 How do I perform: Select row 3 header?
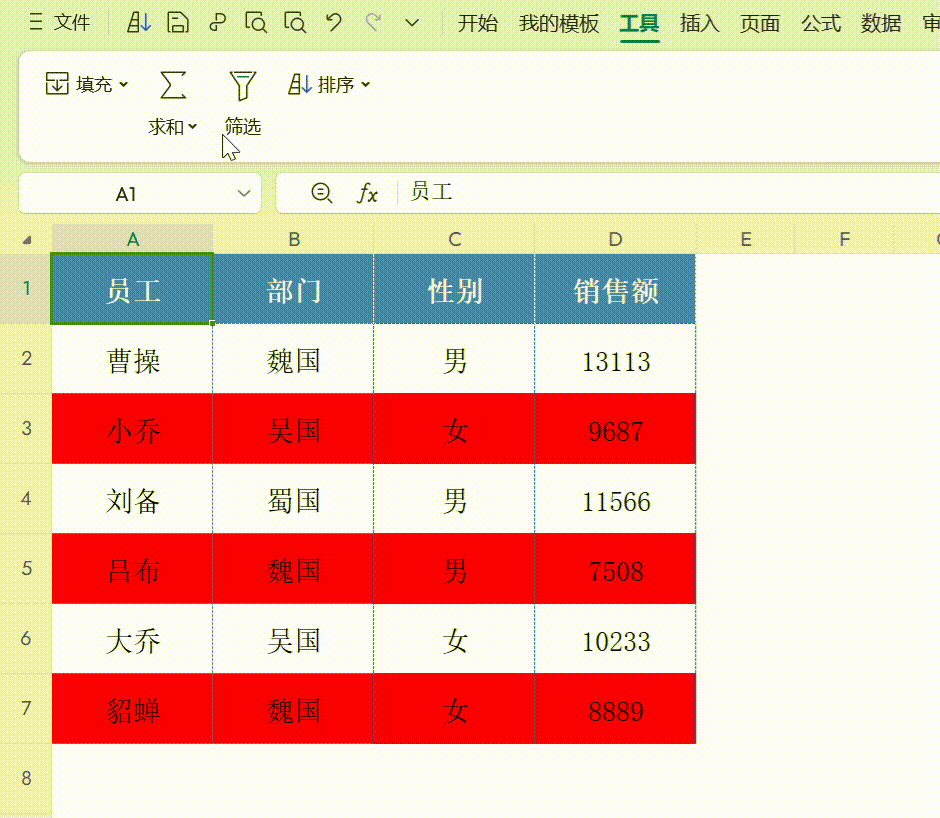pyautogui.click(x=26, y=428)
